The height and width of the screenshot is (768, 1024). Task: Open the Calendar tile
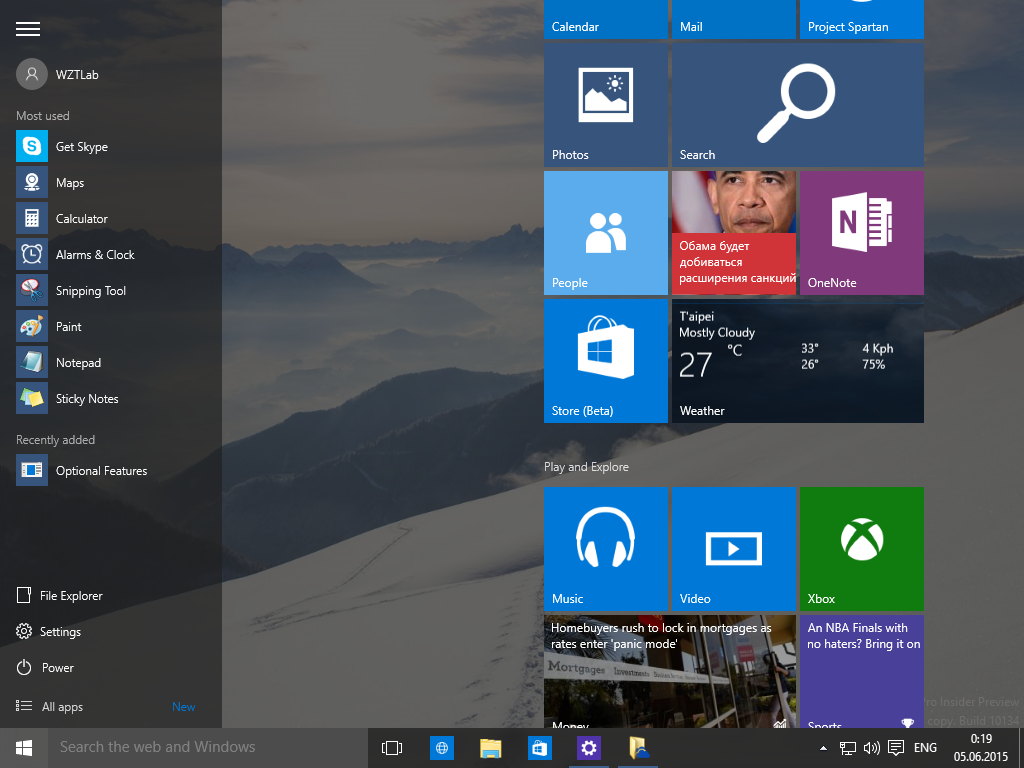(x=606, y=19)
